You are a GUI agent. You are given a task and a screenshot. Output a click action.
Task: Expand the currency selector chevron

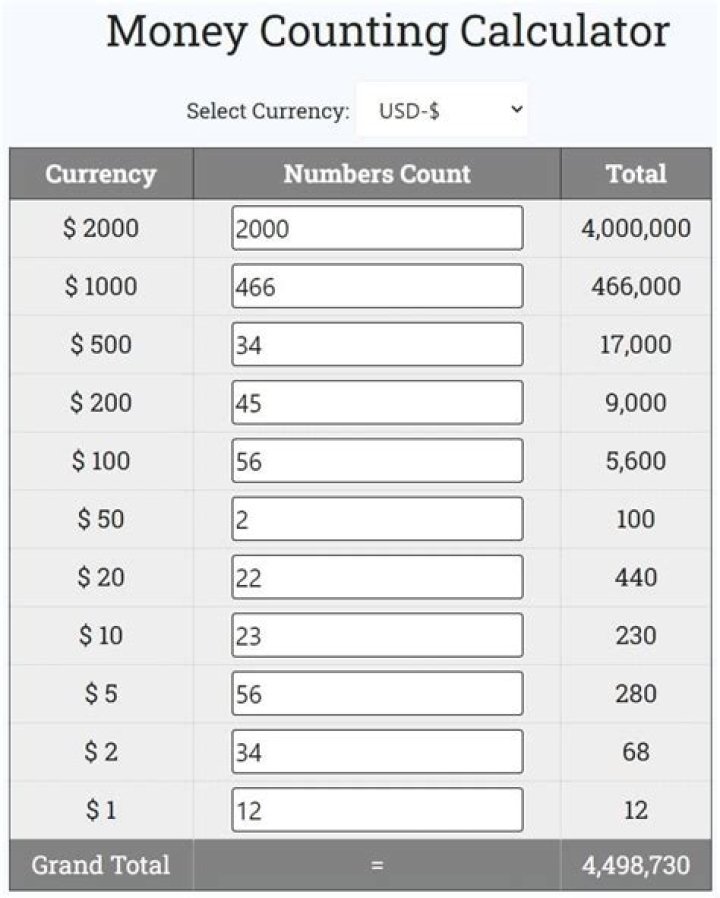[510, 108]
